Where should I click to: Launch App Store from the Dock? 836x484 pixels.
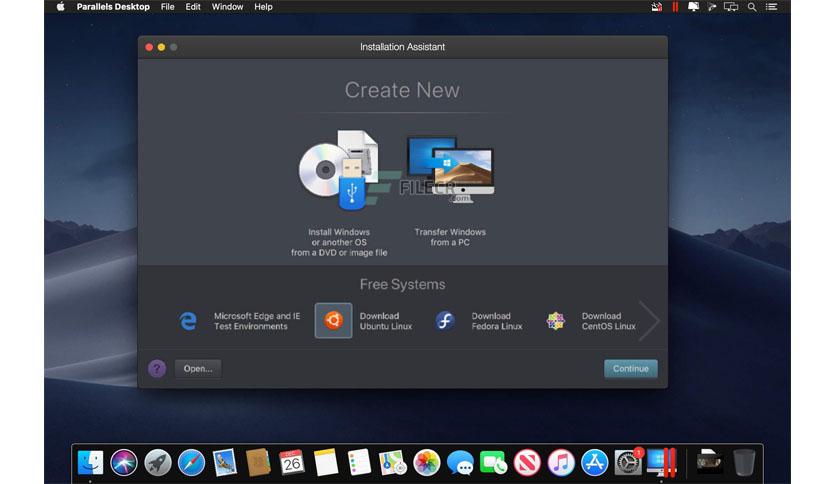point(594,462)
